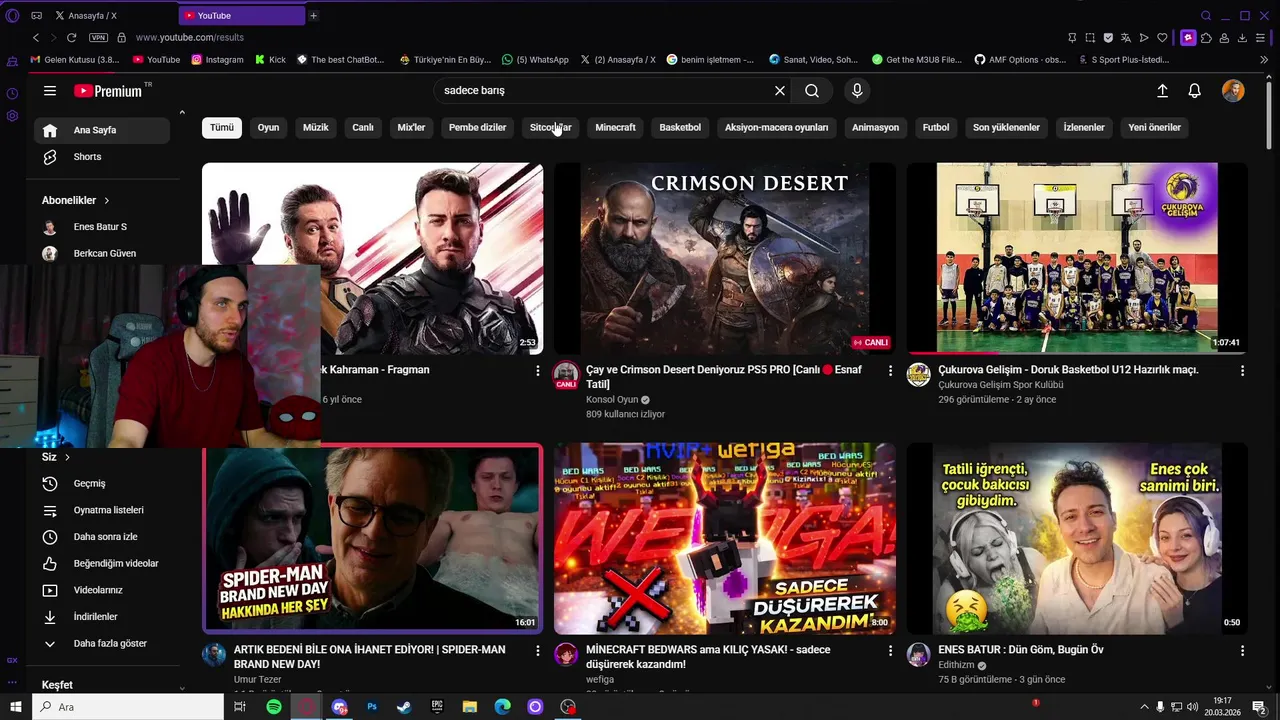Open Spider-Man Brand New Day thumbnail
Screen dimensions: 1280x720
373,539
